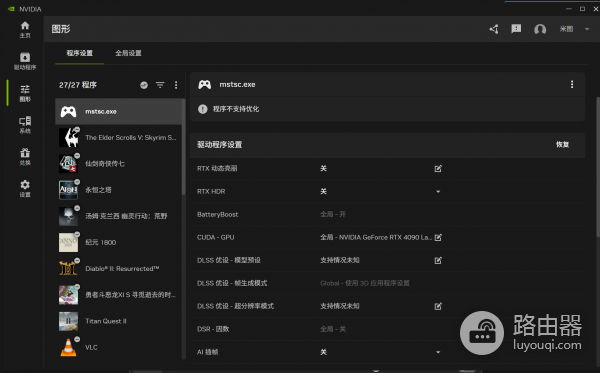Open the System section in sidebar

coord(25,125)
